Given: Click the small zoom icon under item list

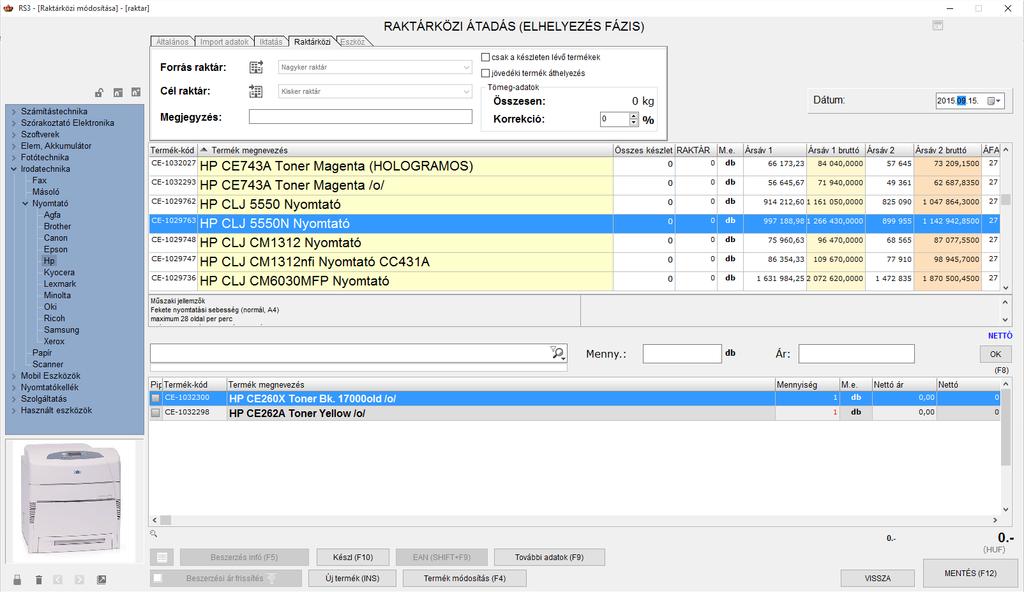Looking at the screenshot, I should 153,534.
